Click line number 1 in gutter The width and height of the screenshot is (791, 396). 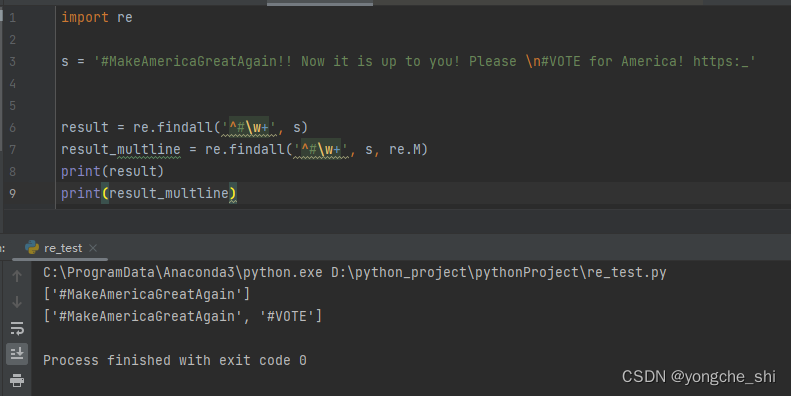tap(13, 18)
